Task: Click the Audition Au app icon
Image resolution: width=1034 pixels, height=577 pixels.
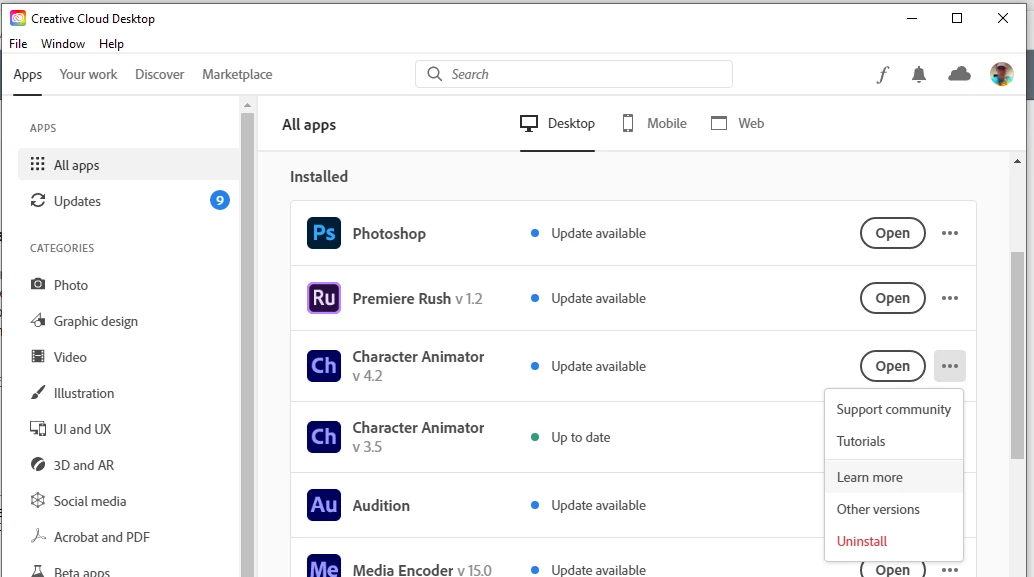Action: (324, 505)
